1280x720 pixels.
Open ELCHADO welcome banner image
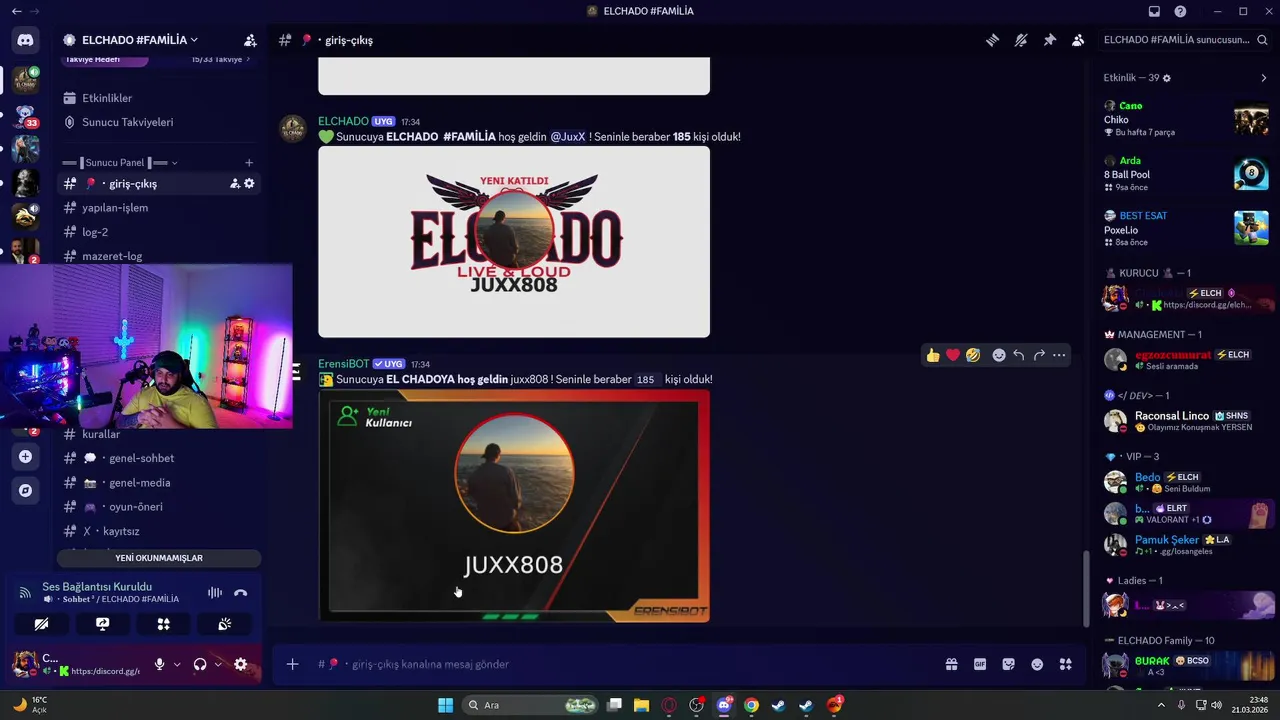coord(514,242)
